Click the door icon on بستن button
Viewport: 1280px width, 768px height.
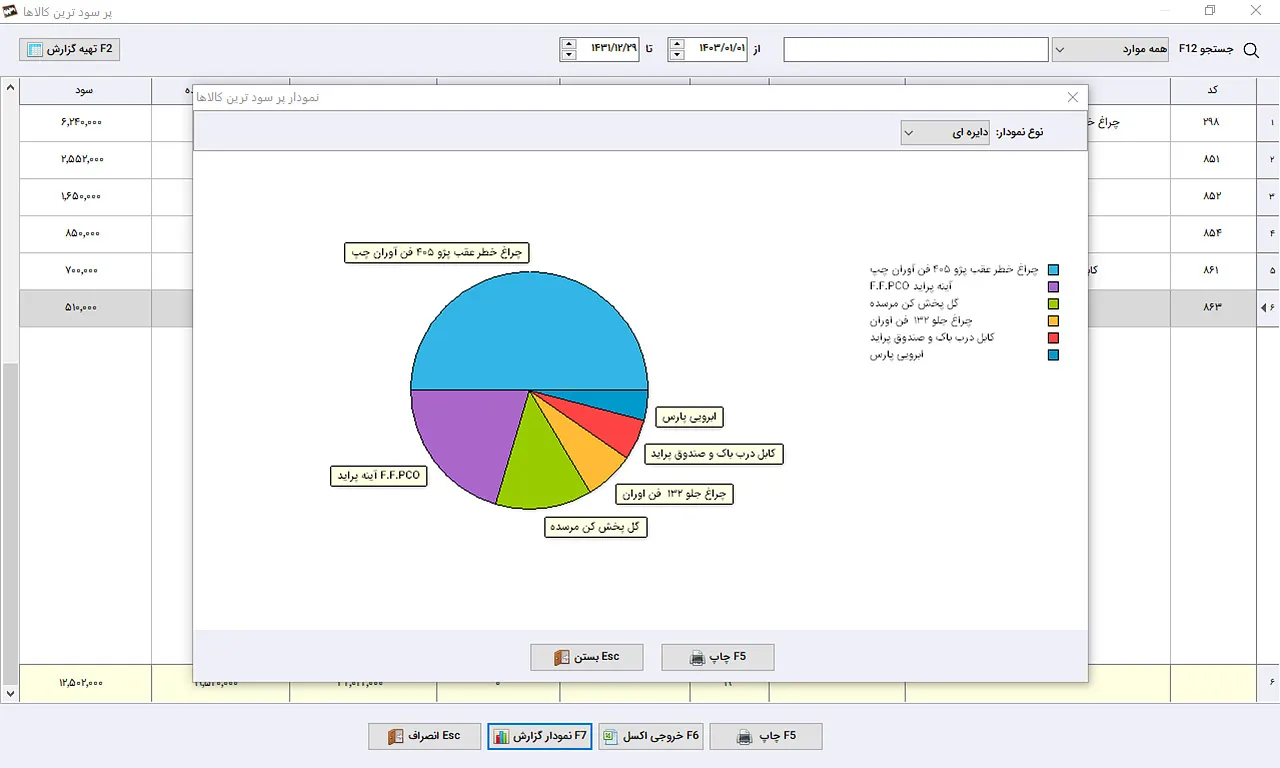[561, 658]
